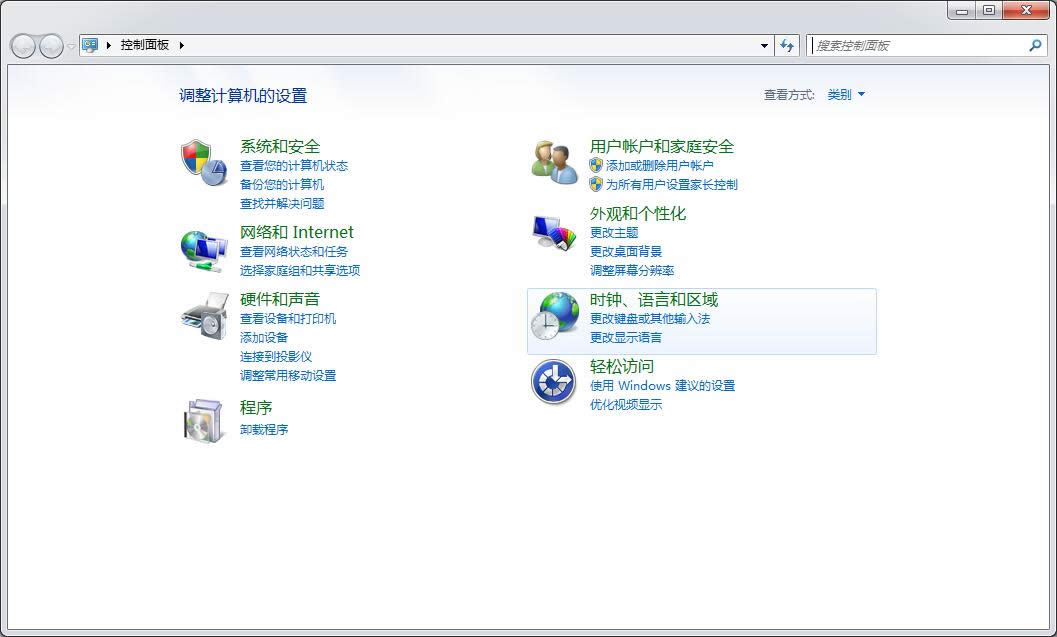
Task: Open 备份您的计算机
Action: click(x=285, y=184)
